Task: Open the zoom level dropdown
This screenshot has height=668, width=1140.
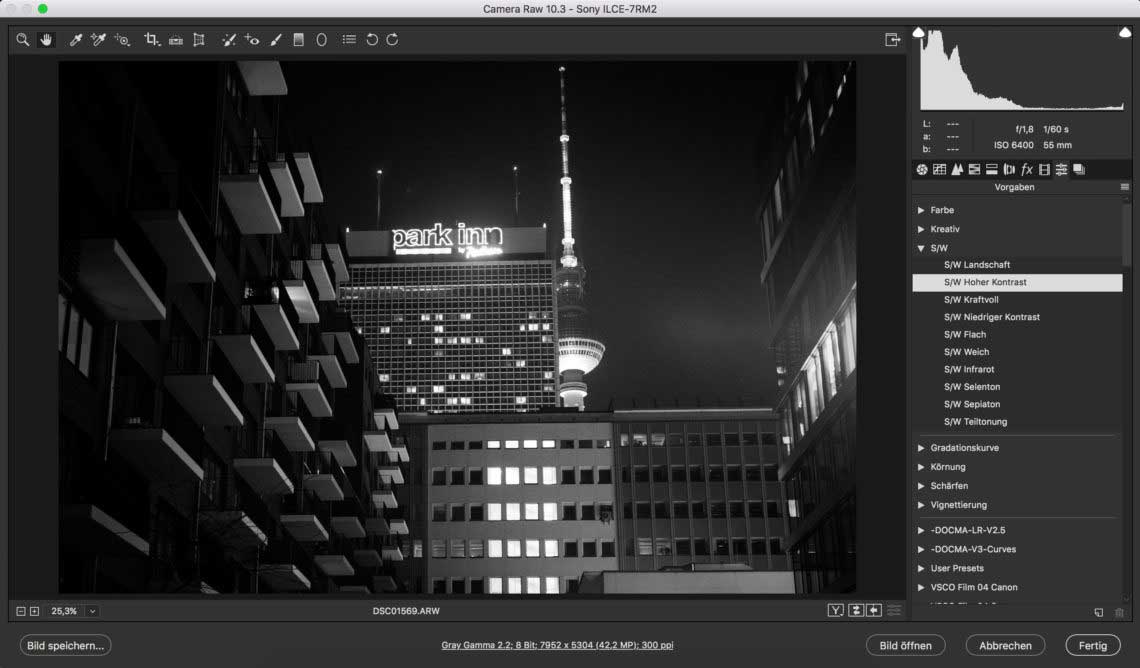Action: 92,611
